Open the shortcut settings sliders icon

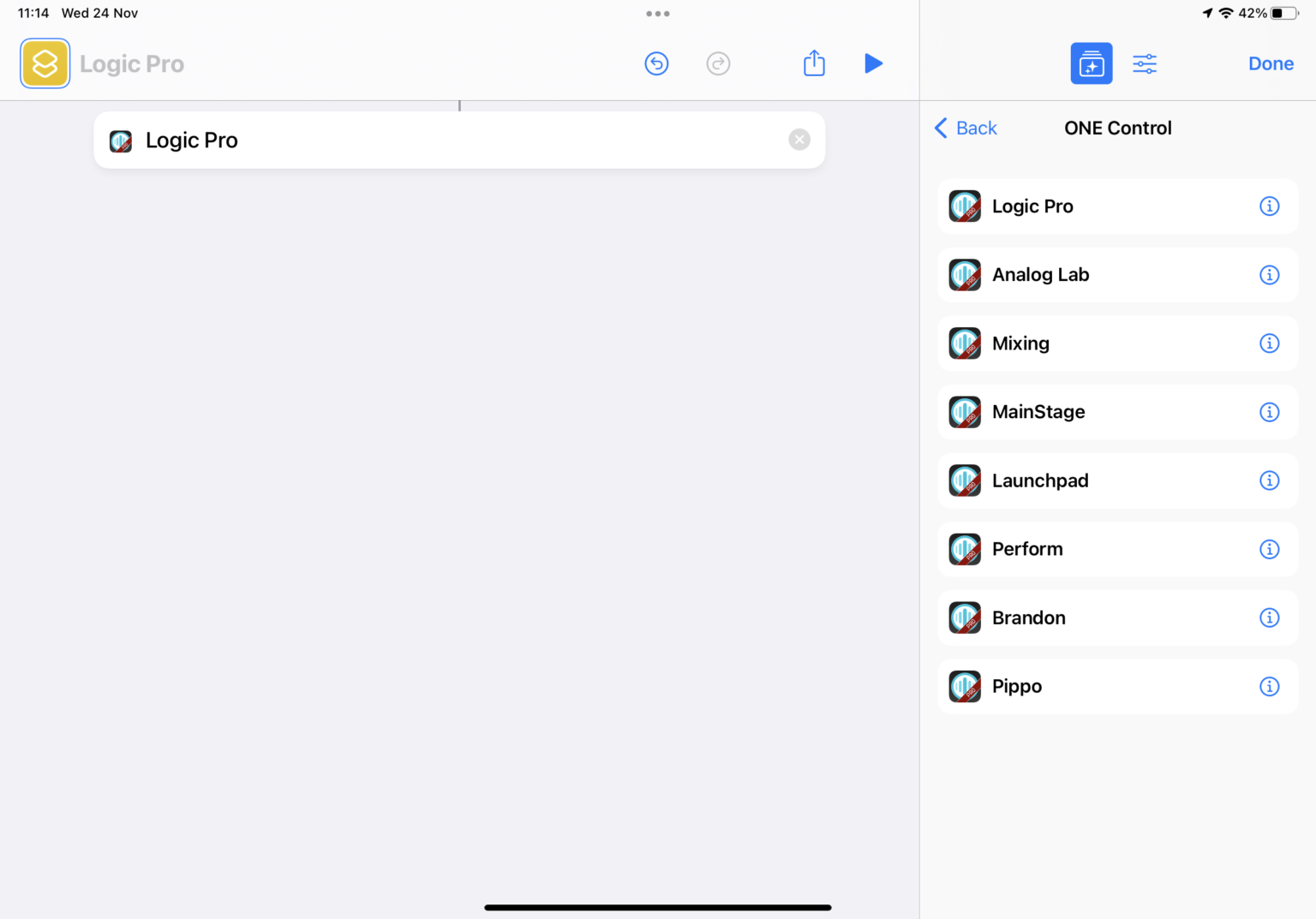pyautogui.click(x=1145, y=63)
